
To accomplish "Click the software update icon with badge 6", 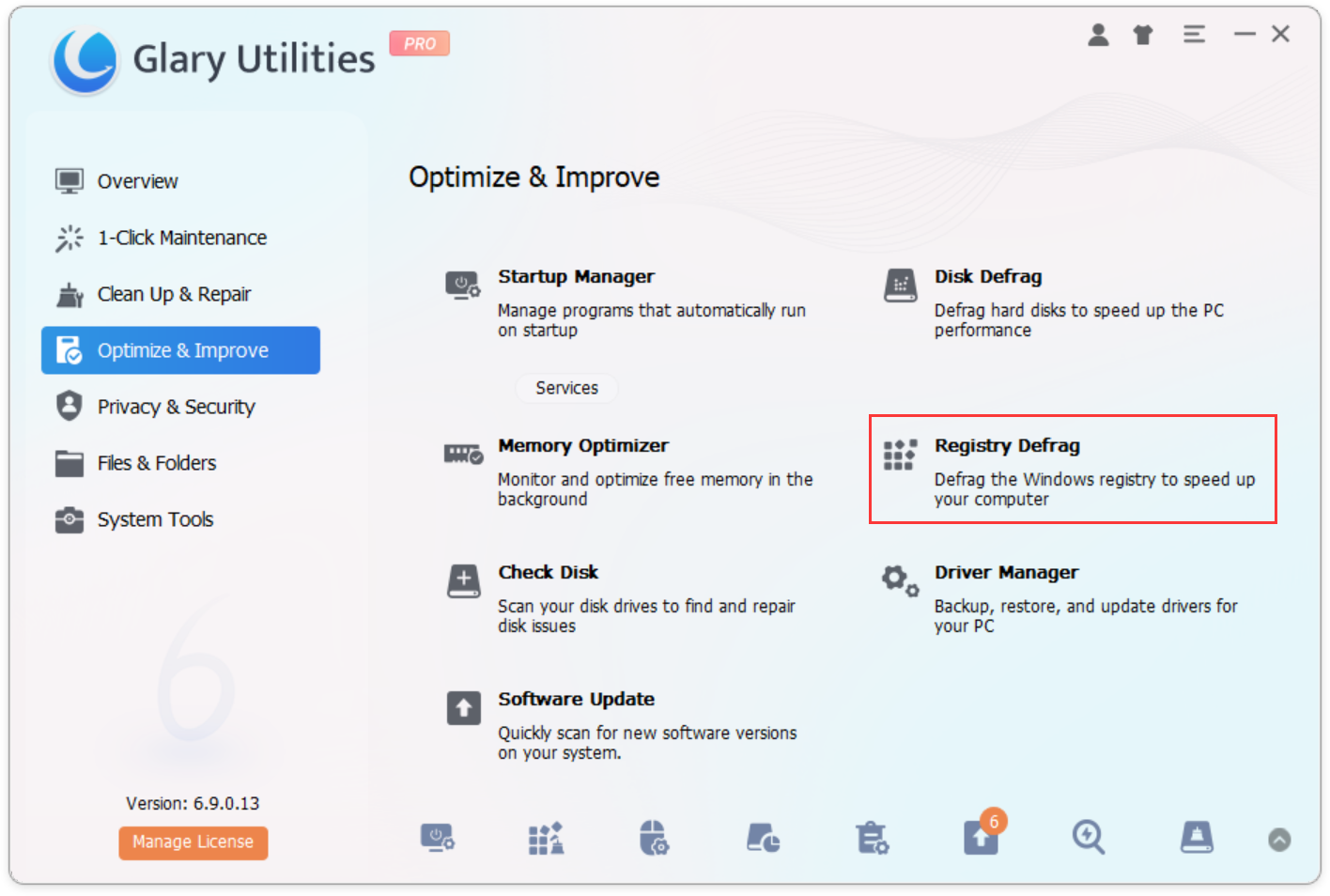I will 981,836.
